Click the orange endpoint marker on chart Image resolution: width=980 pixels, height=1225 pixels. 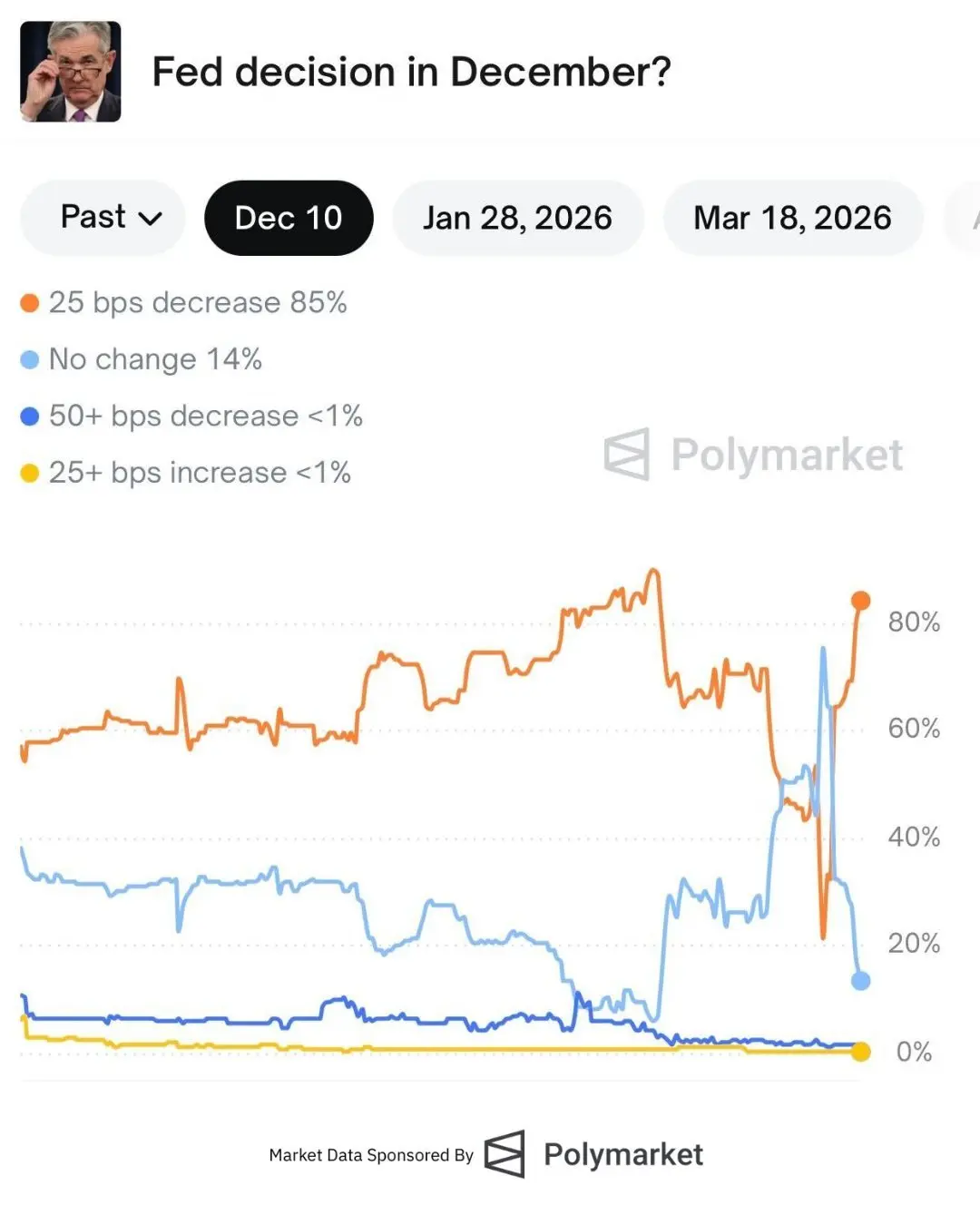coord(860,601)
